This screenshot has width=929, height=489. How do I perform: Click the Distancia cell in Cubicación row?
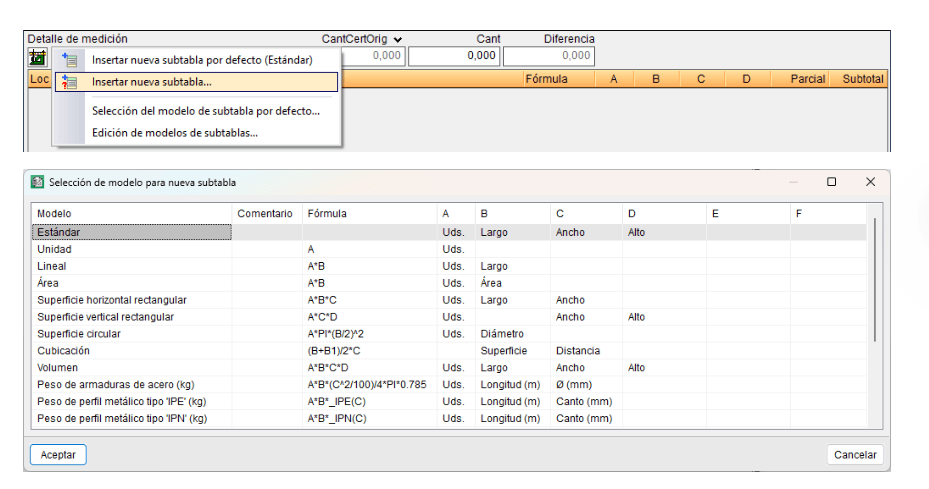coord(586,351)
